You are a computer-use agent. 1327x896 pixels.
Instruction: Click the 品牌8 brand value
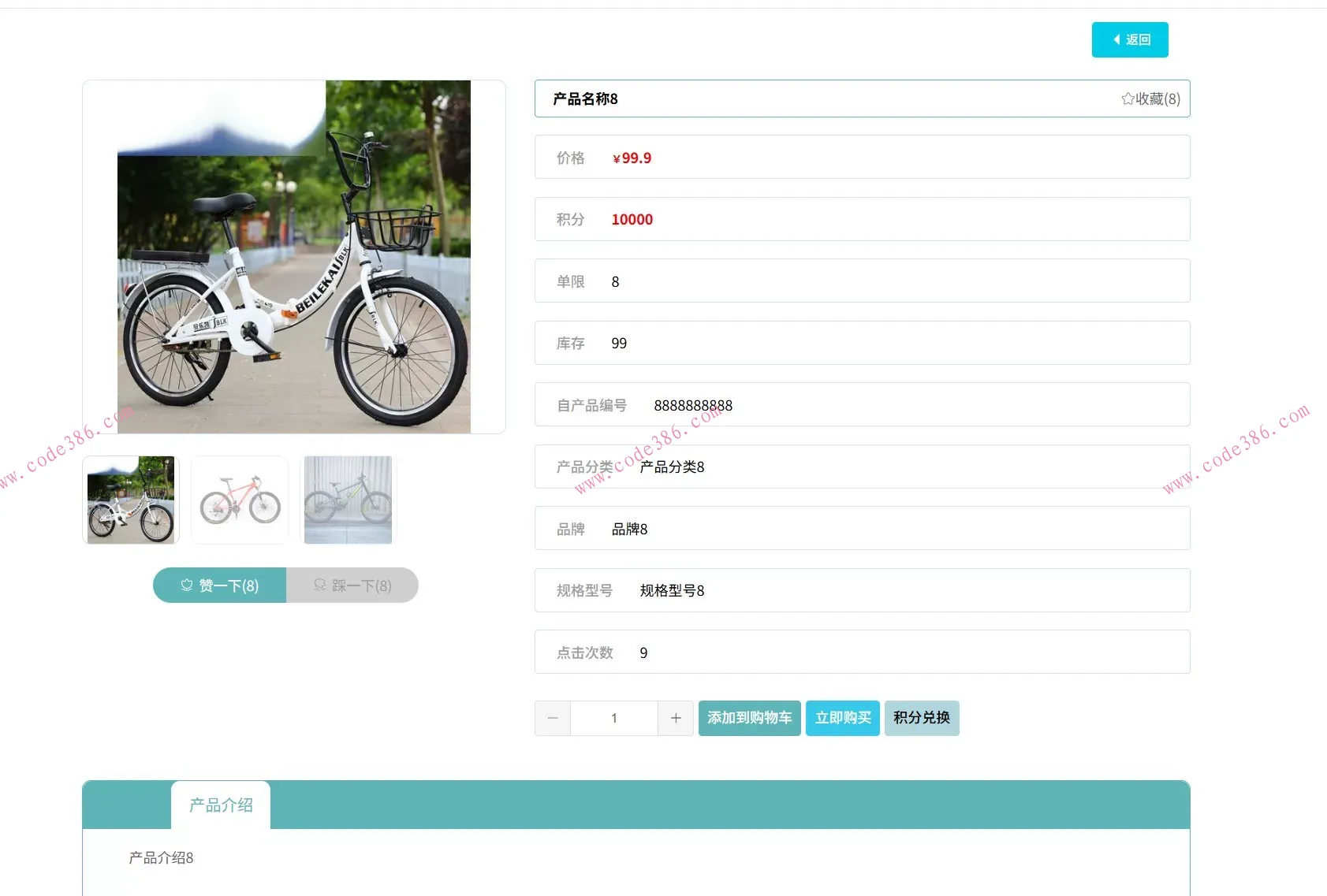pos(629,529)
